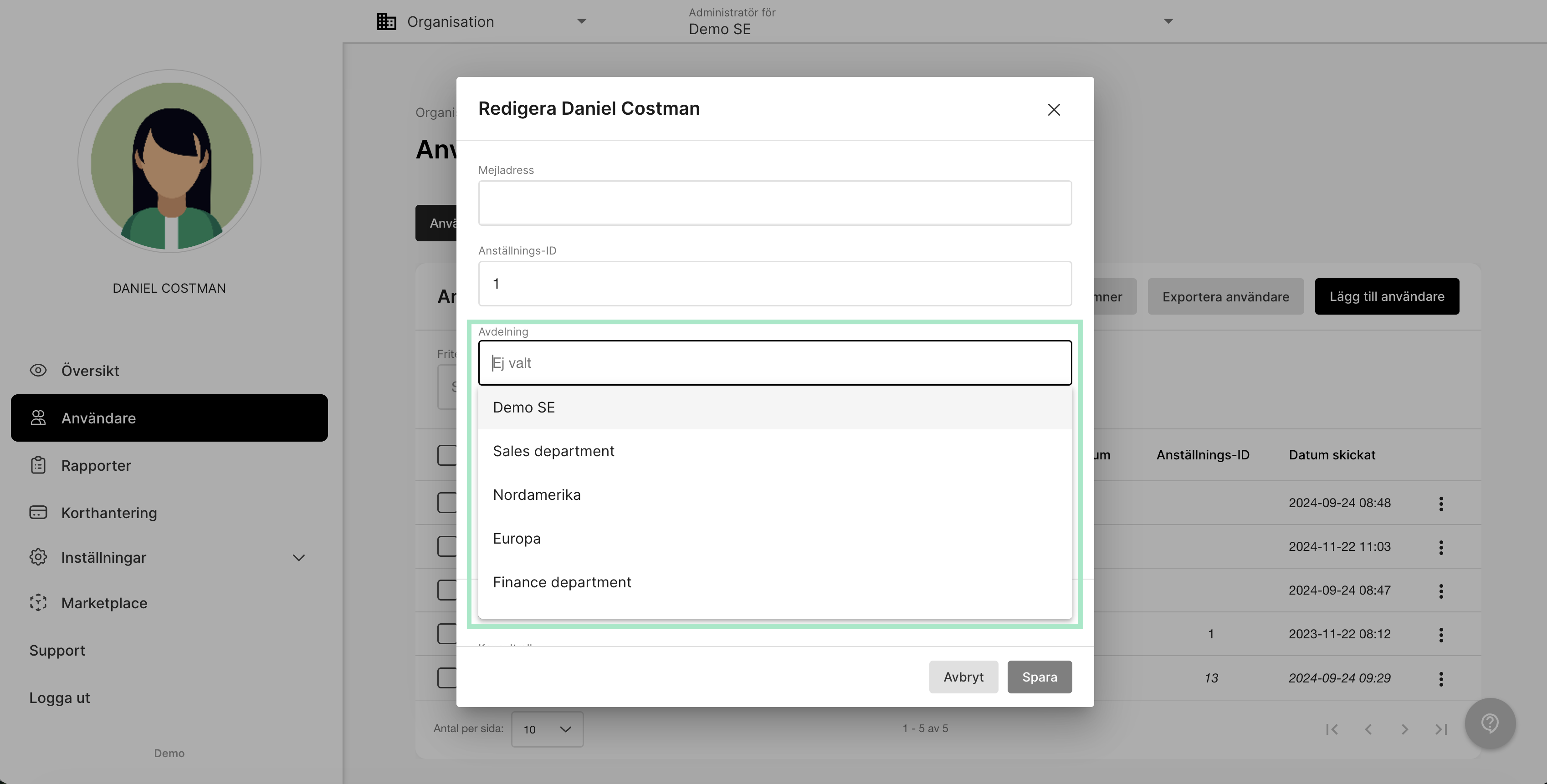Click the Anställnings-ID column header

1203,455
